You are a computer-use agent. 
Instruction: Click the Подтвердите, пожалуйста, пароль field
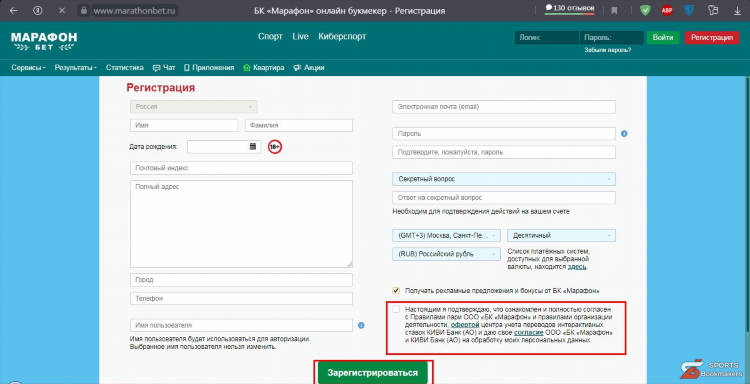coord(504,152)
